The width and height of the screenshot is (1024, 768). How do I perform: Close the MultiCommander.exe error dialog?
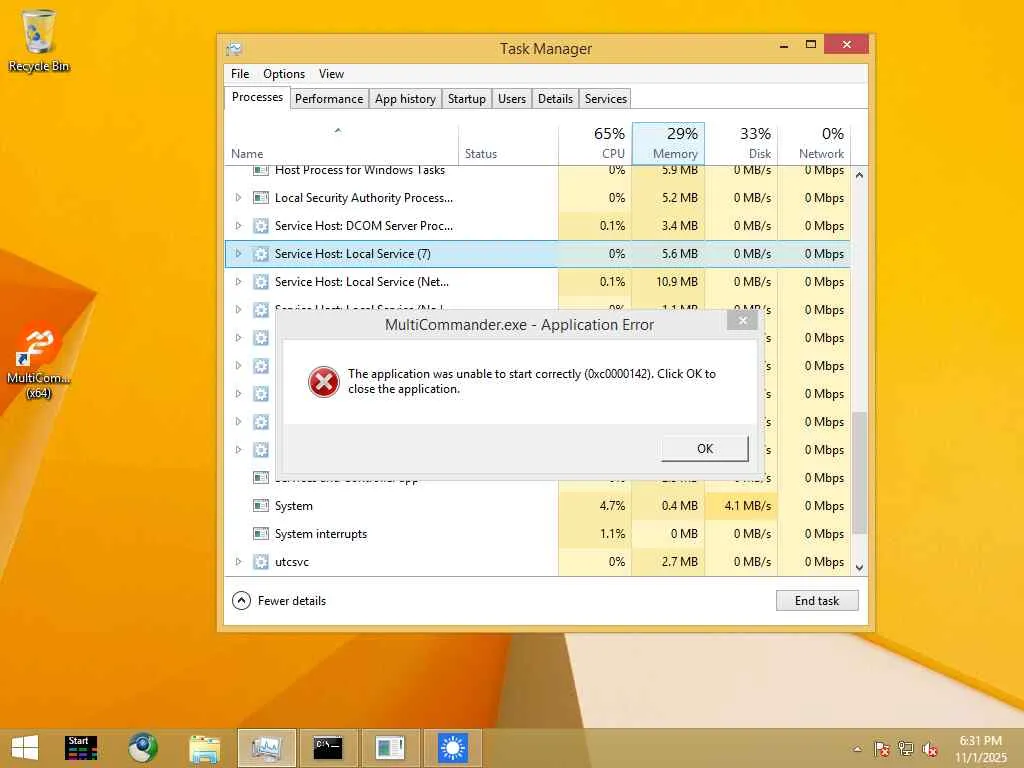pos(743,321)
